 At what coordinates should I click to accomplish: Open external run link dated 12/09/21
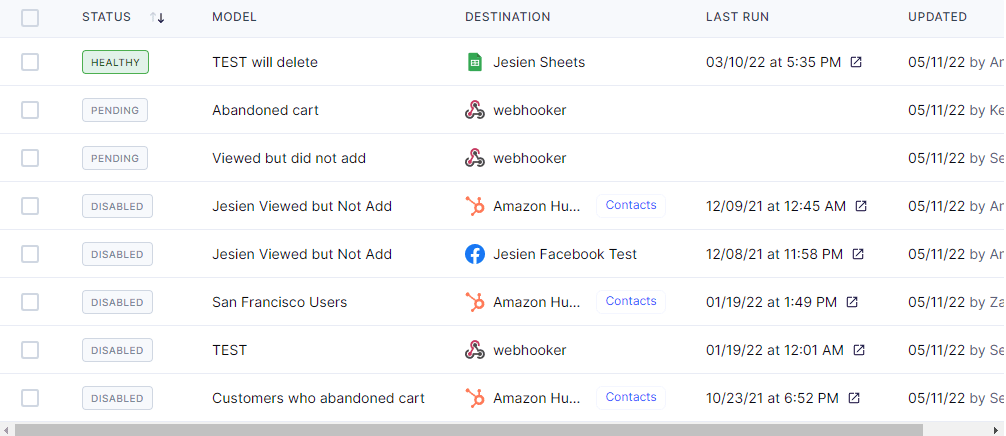pos(861,206)
